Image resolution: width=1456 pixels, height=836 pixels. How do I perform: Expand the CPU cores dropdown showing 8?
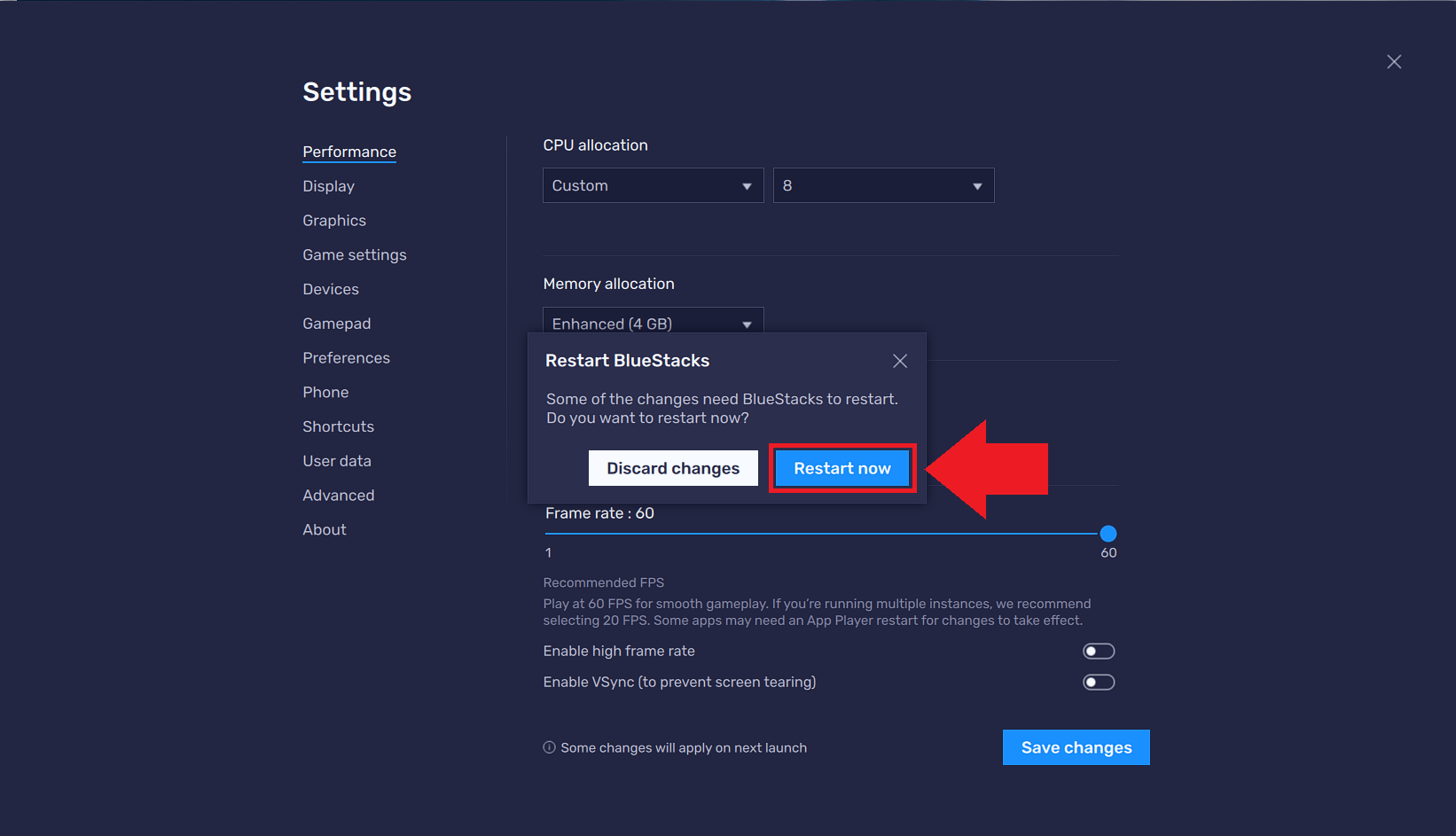point(884,185)
